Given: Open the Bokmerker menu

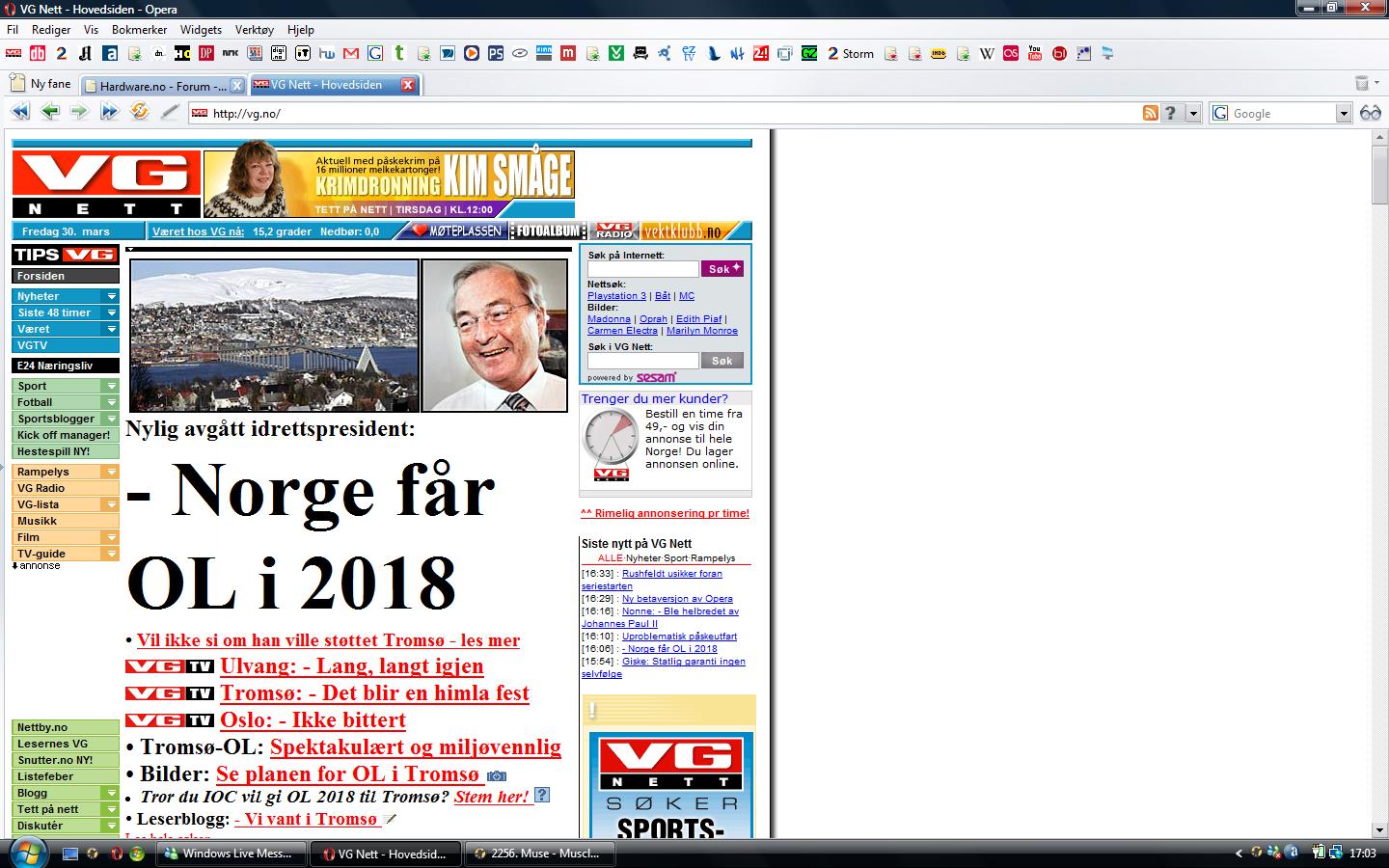Looking at the screenshot, I should point(140,30).
